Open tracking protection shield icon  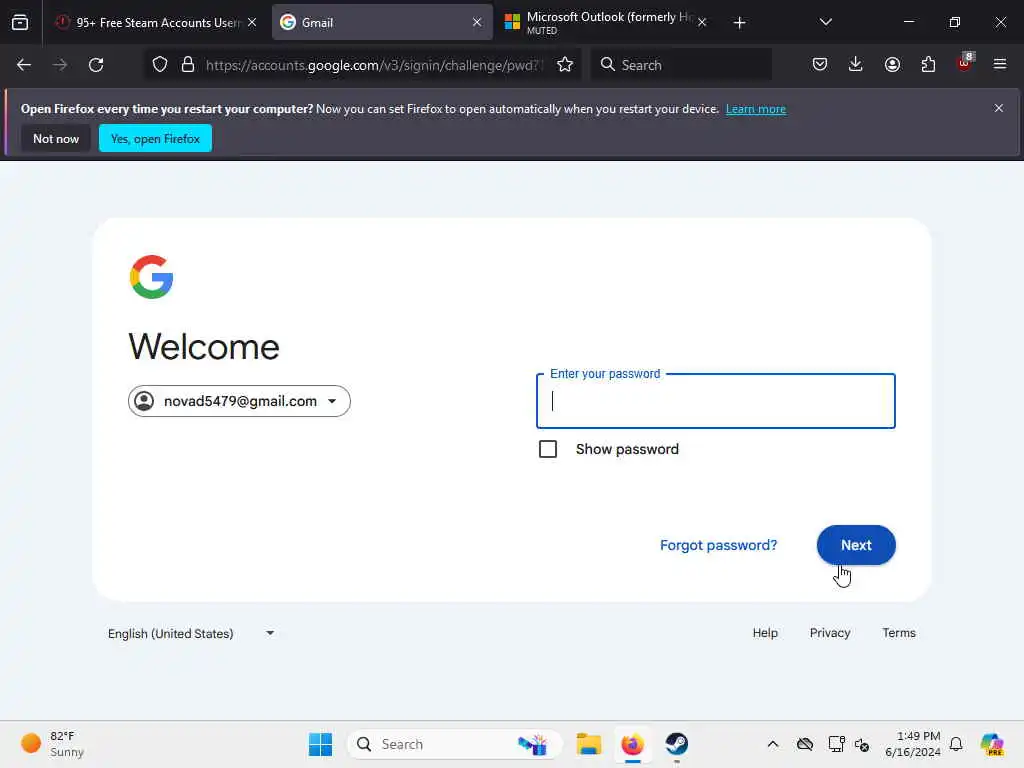(x=160, y=65)
